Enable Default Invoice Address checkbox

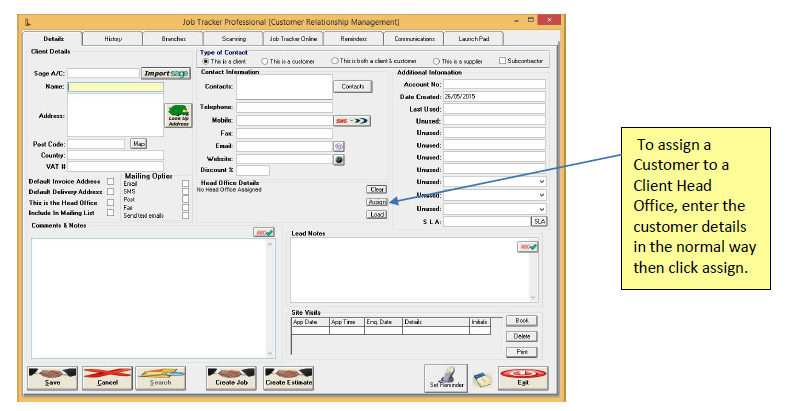click(x=110, y=181)
